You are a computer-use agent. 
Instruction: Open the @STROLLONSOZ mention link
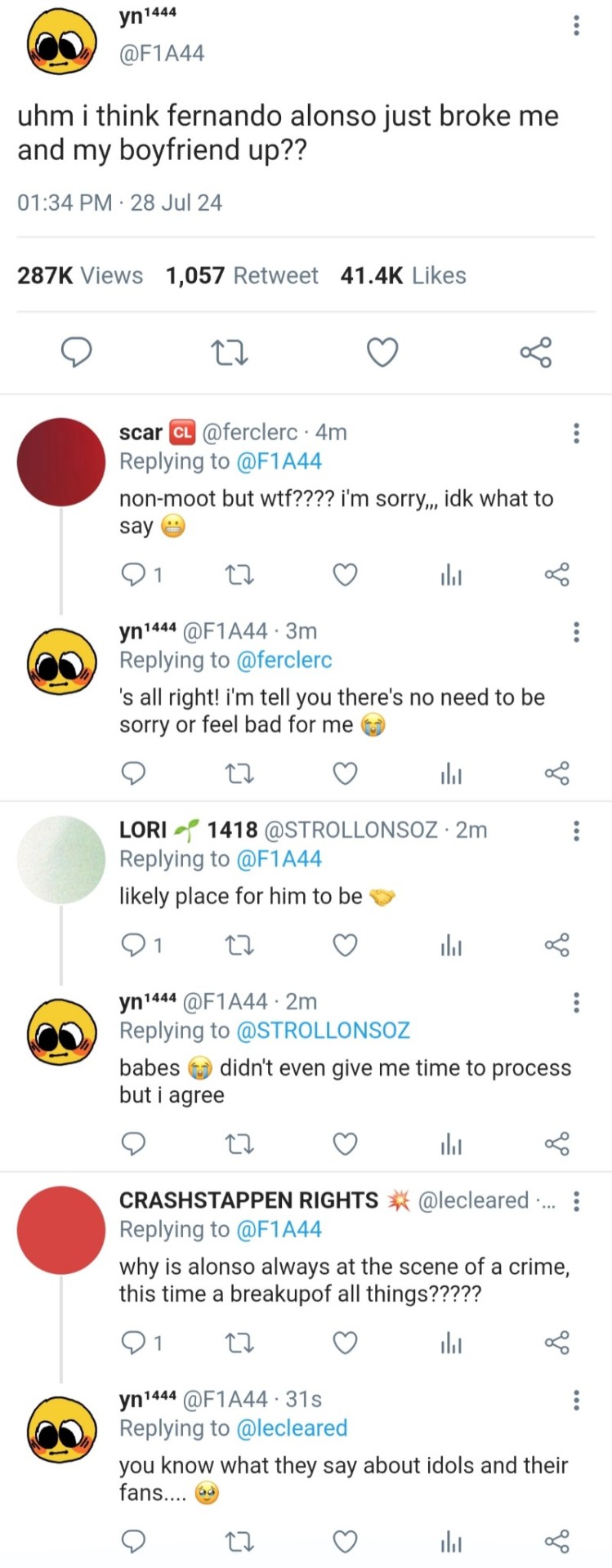323,1031
